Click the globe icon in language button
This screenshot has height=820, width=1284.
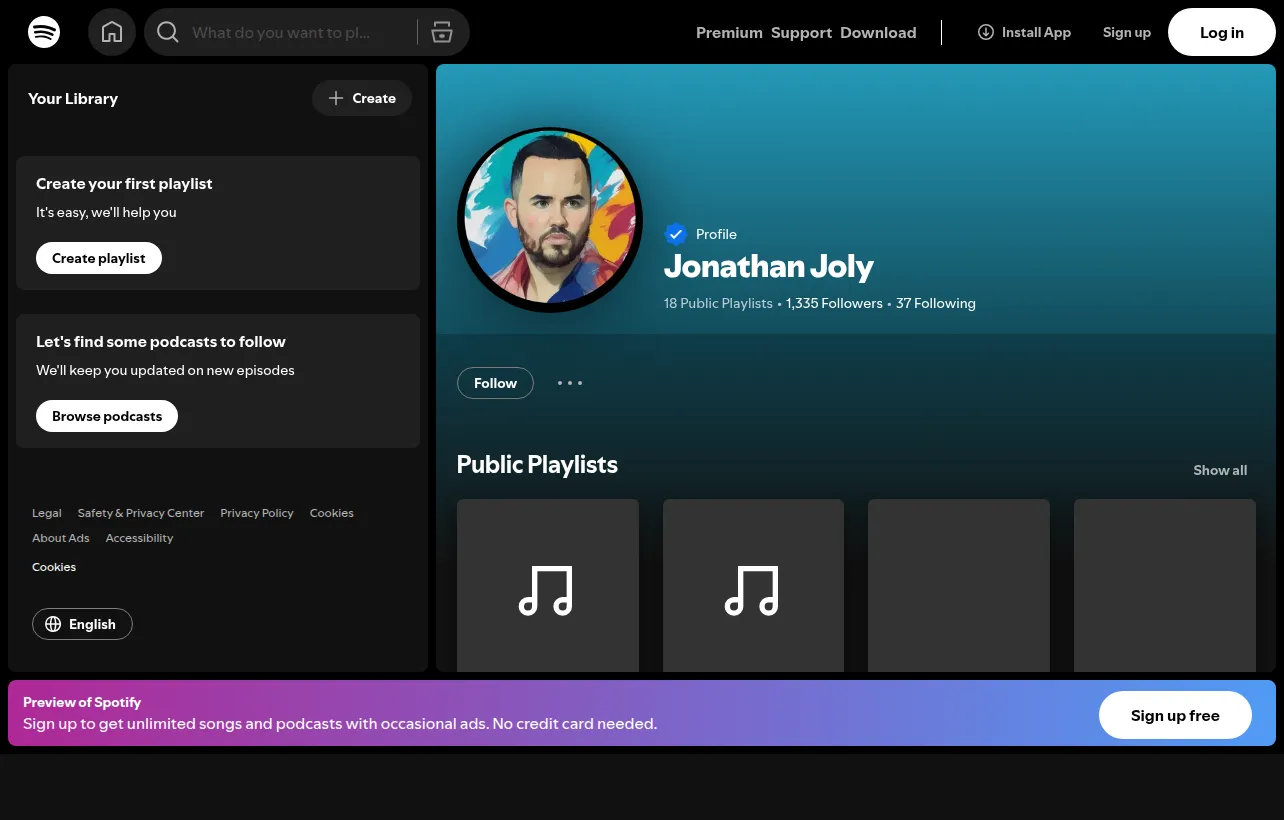point(53,624)
